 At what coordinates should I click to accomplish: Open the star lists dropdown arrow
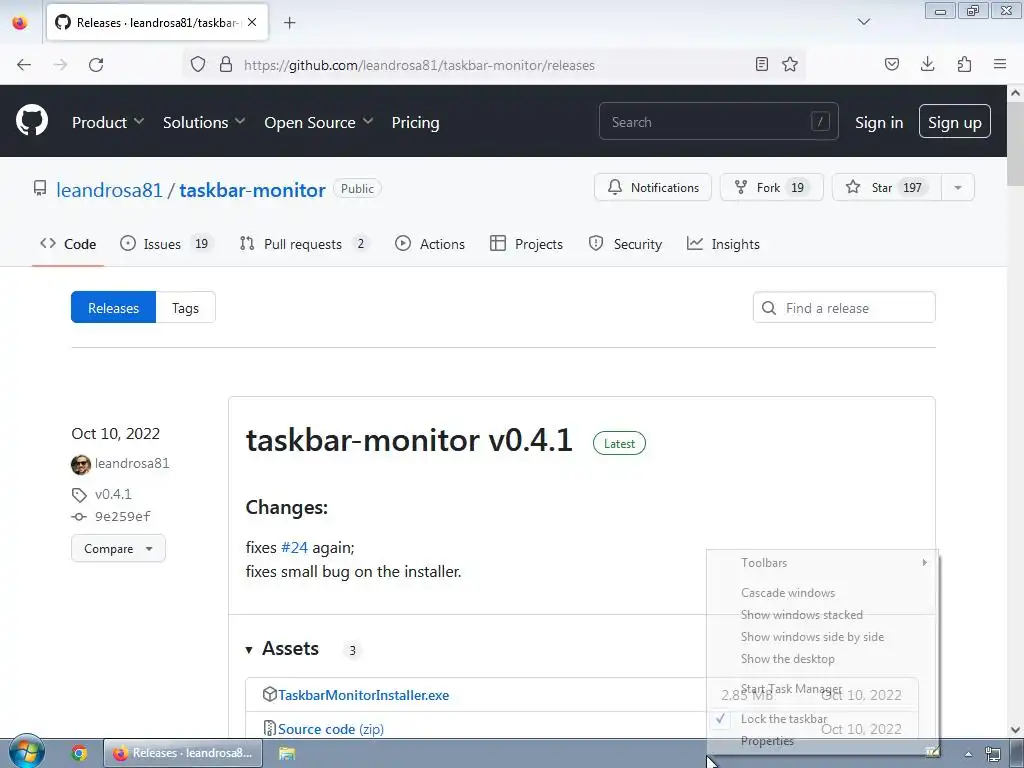958,187
